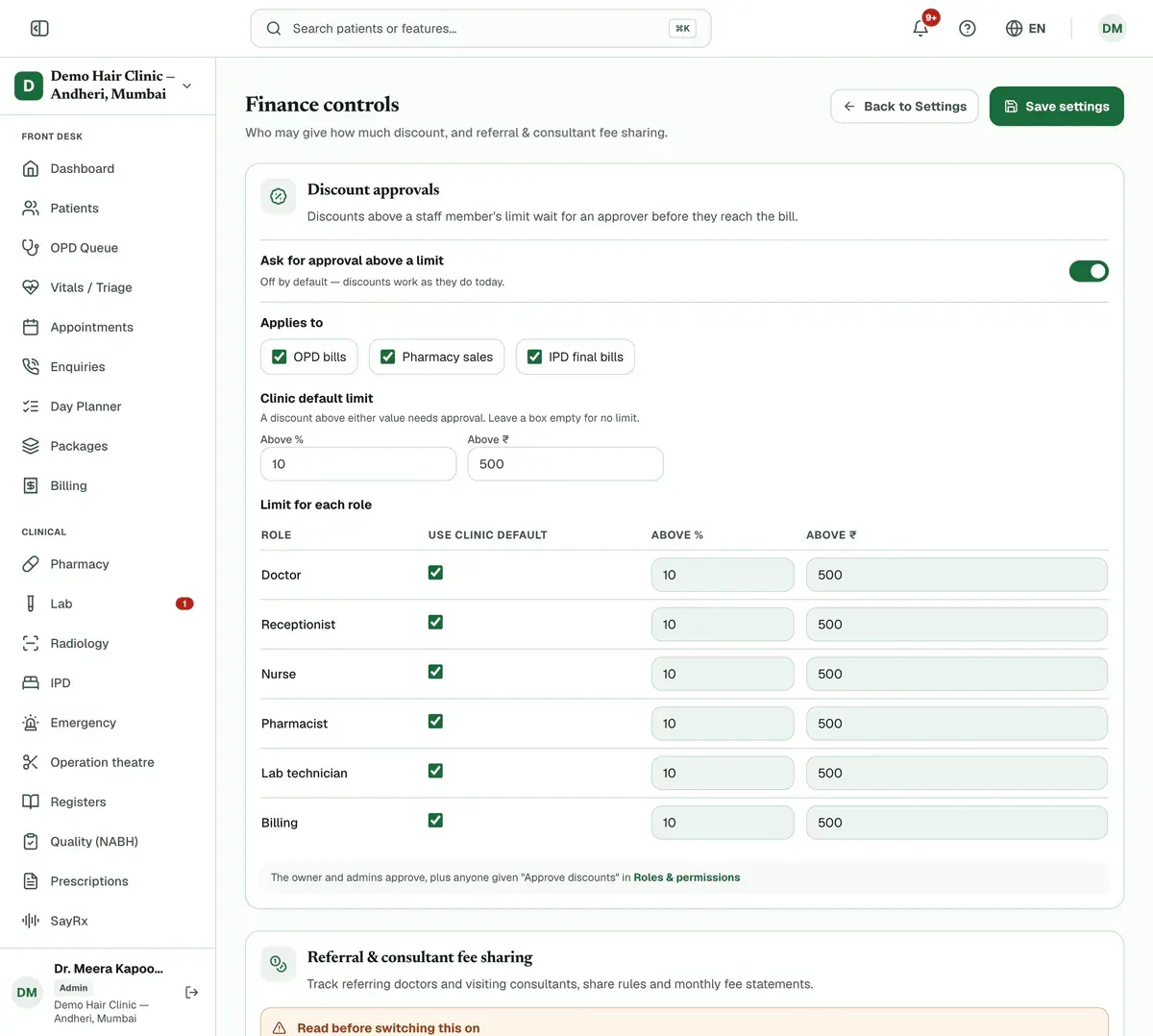
Task: Click the Lab notification badge
Action: [x=184, y=604]
